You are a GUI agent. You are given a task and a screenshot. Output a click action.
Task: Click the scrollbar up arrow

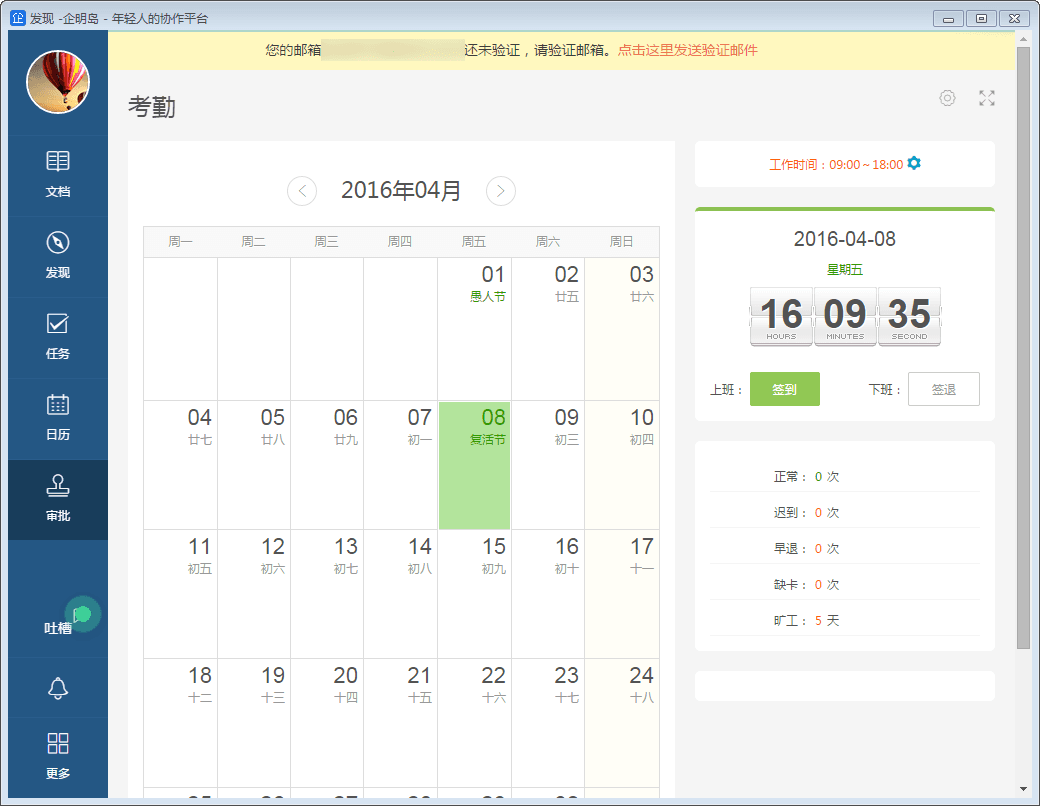pos(1023,38)
